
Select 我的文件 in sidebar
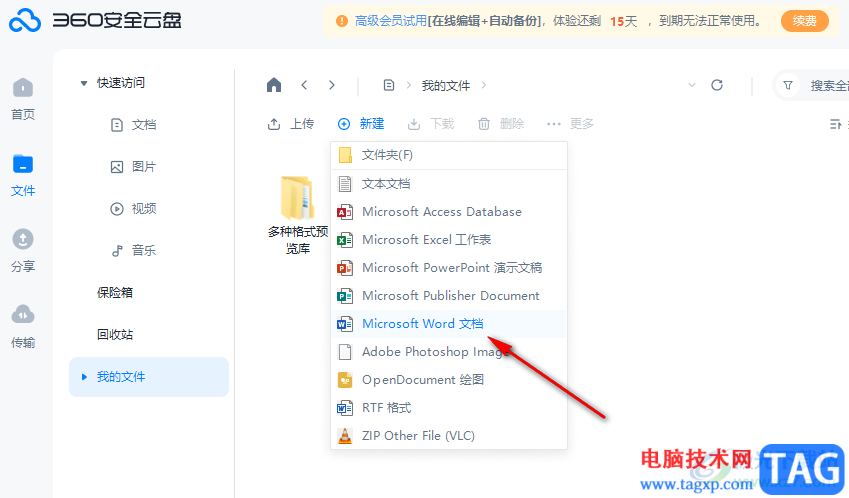coord(149,377)
